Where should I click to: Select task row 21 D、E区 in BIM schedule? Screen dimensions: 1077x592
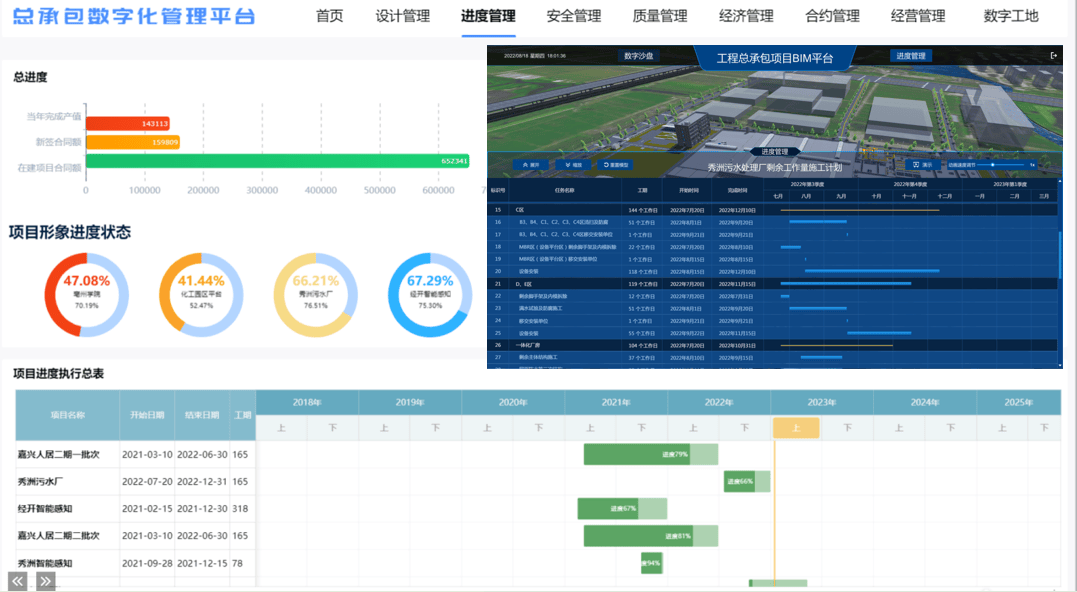click(x=773, y=284)
